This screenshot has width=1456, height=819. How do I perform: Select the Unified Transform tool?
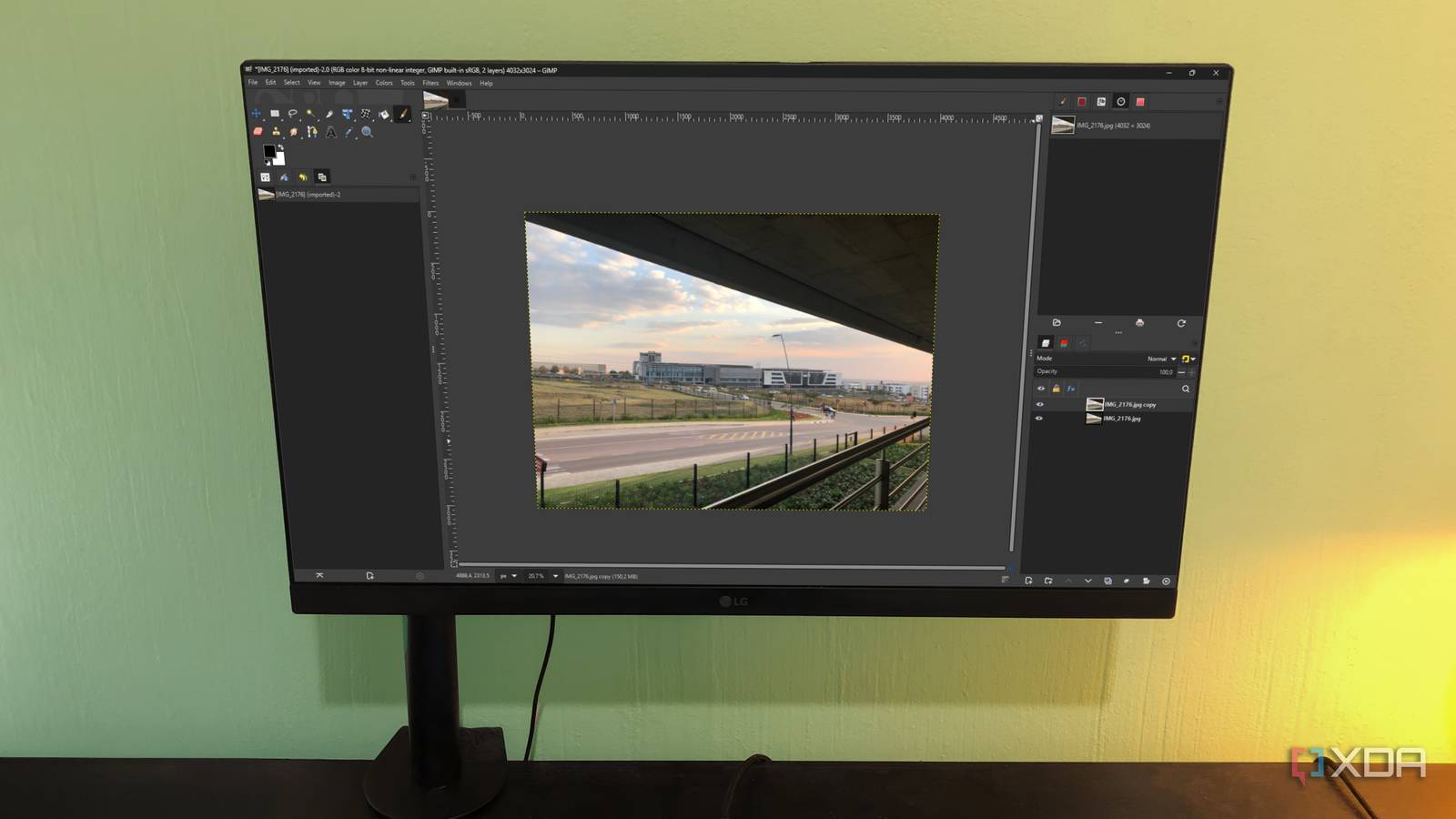[x=348, y=114]
